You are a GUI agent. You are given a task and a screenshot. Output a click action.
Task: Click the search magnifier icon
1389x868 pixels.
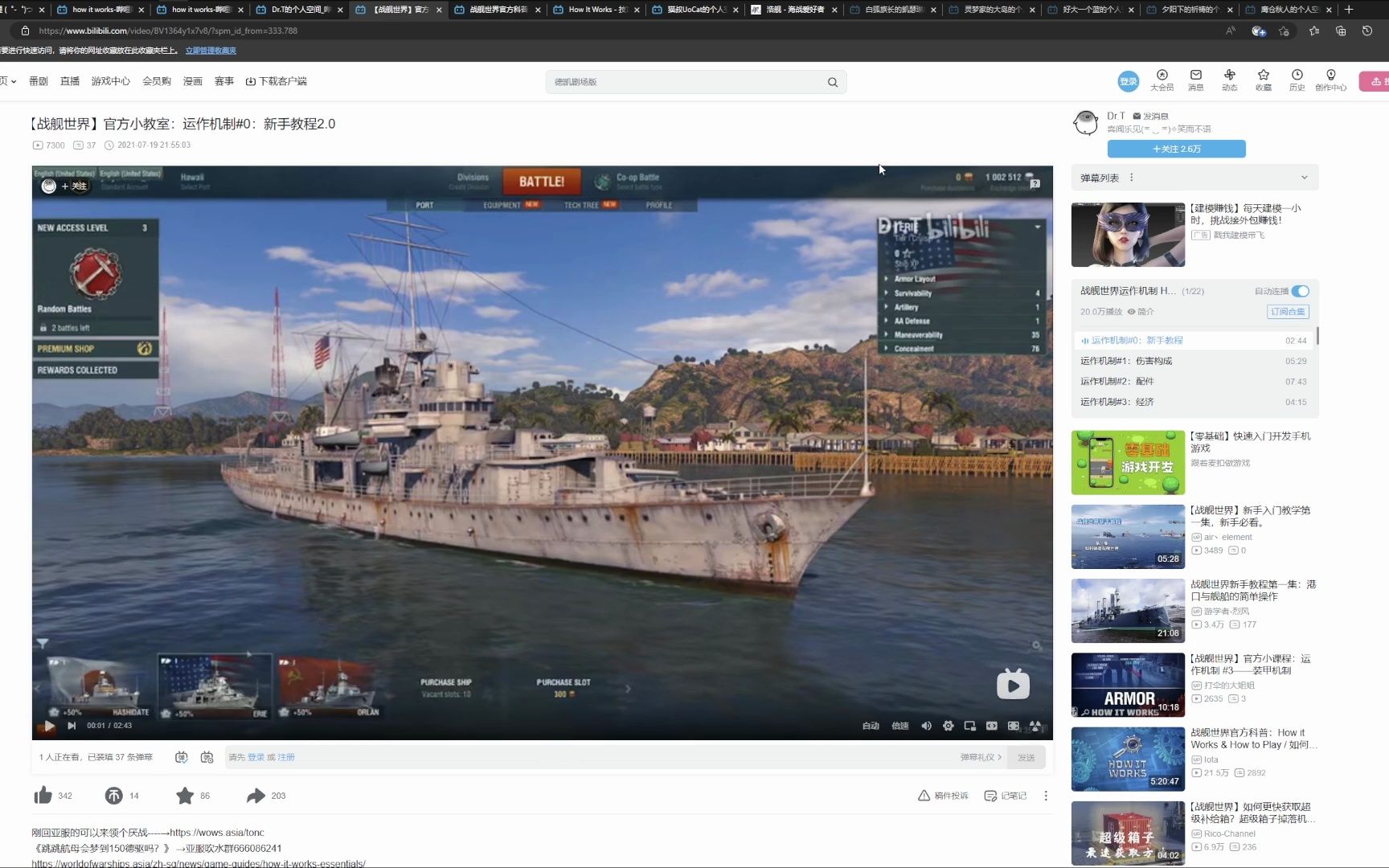pyautogui.click(x=833, y=82)
